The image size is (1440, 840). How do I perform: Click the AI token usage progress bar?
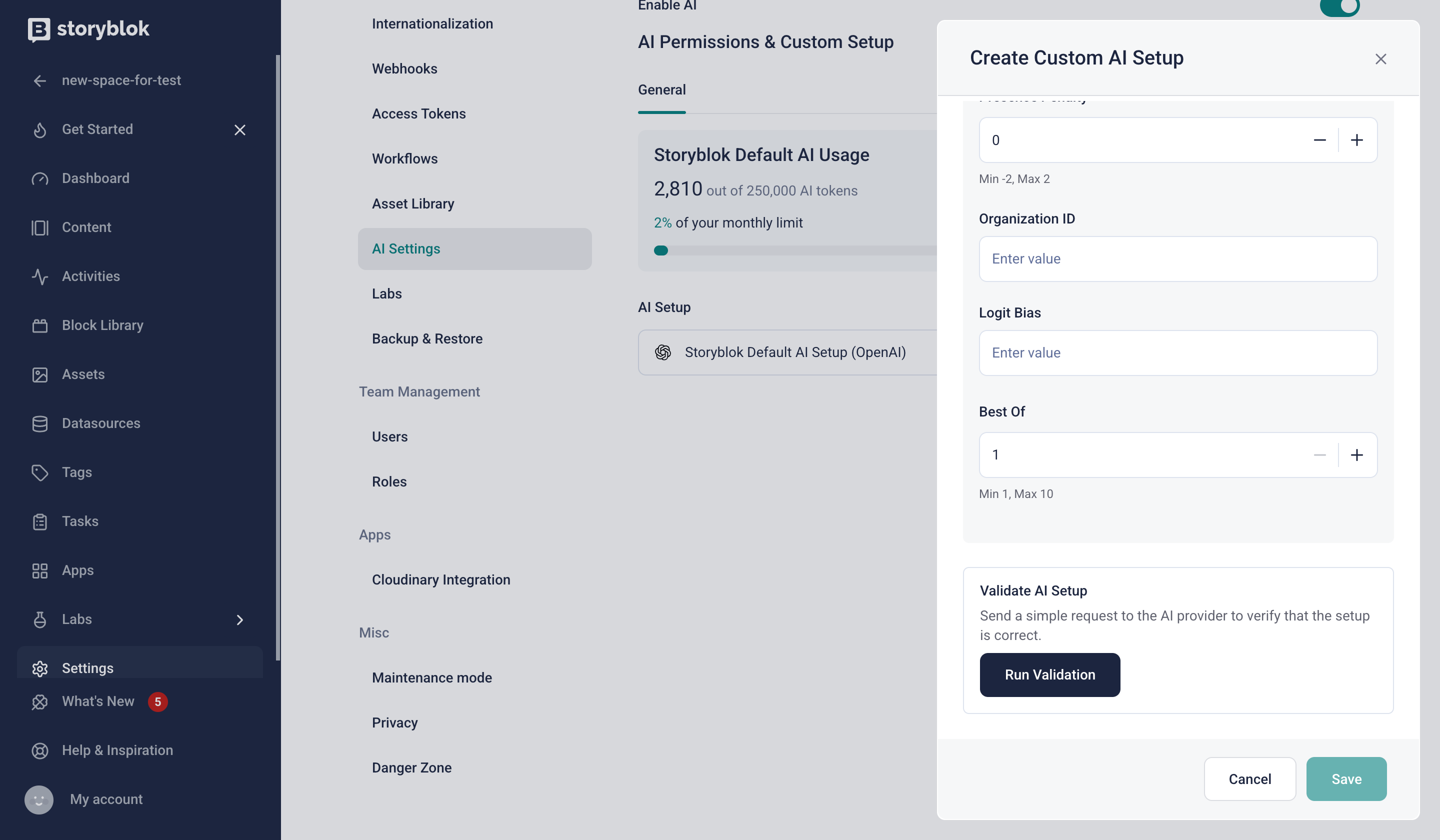tap(794, 251)
